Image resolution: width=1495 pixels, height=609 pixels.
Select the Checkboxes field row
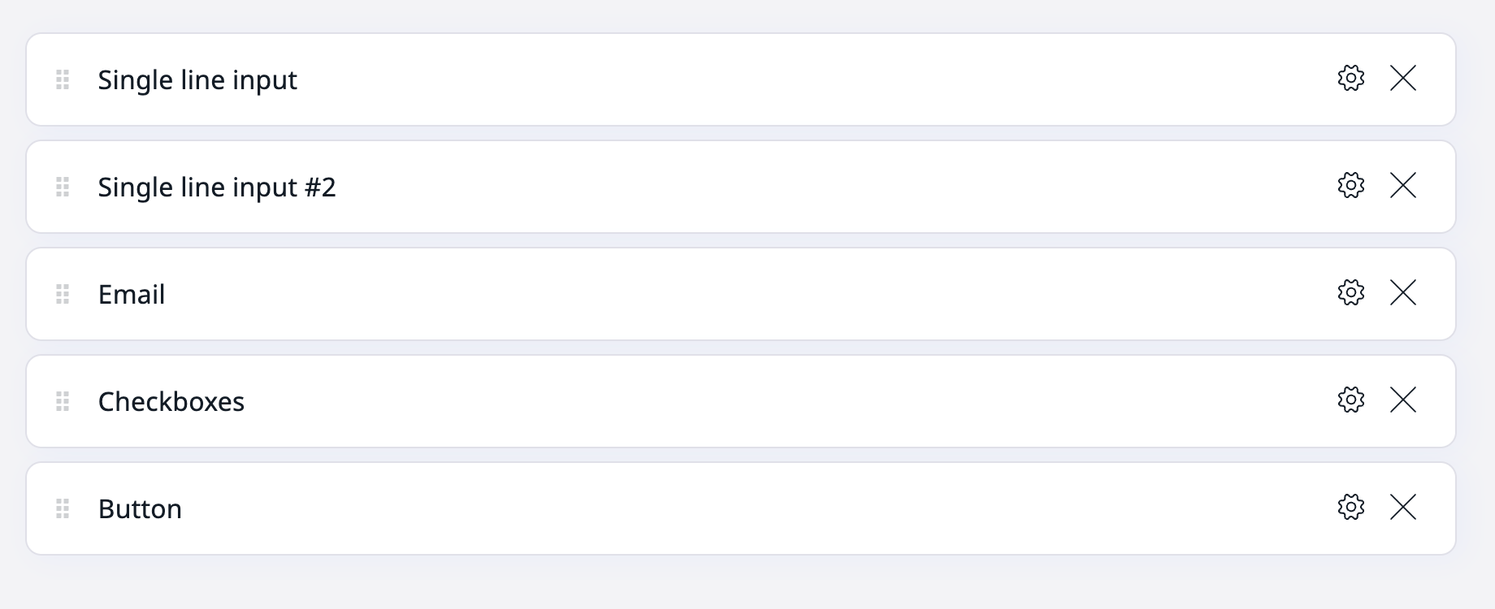700,401
